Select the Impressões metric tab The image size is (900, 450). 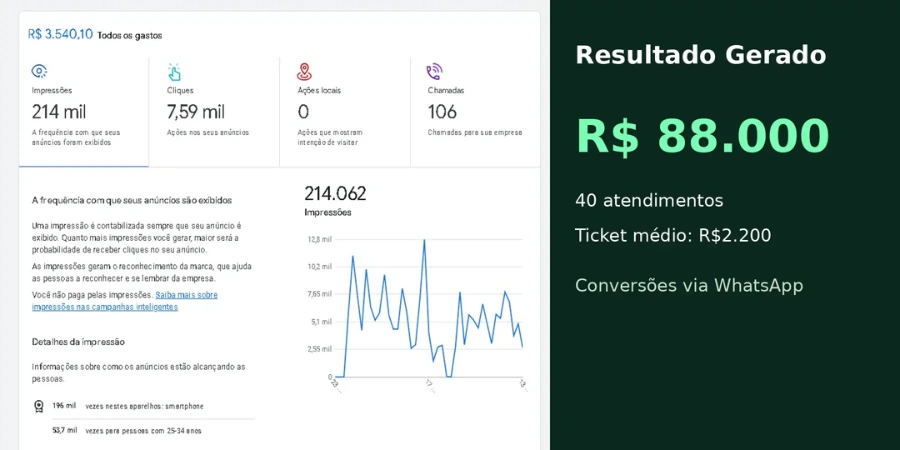[x=84, y=111]
